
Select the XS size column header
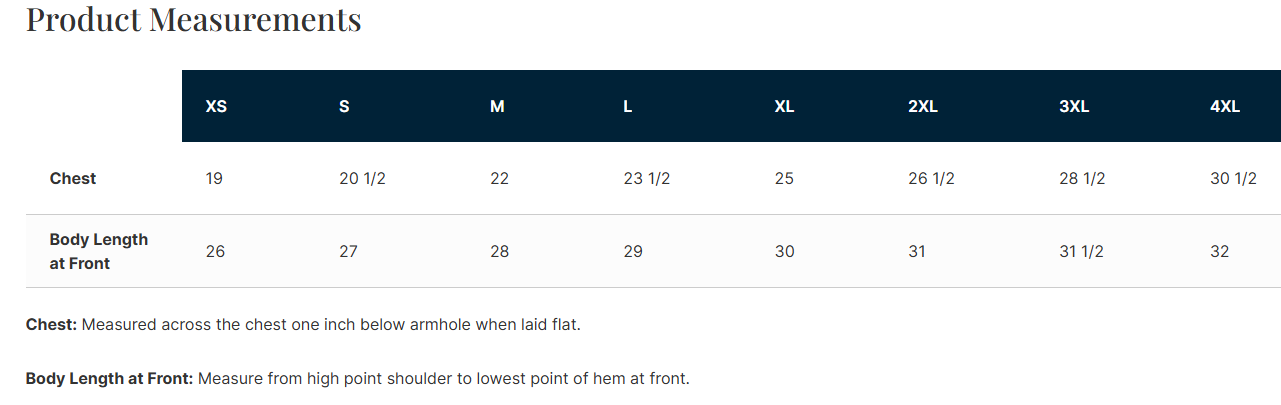[216, 106]
